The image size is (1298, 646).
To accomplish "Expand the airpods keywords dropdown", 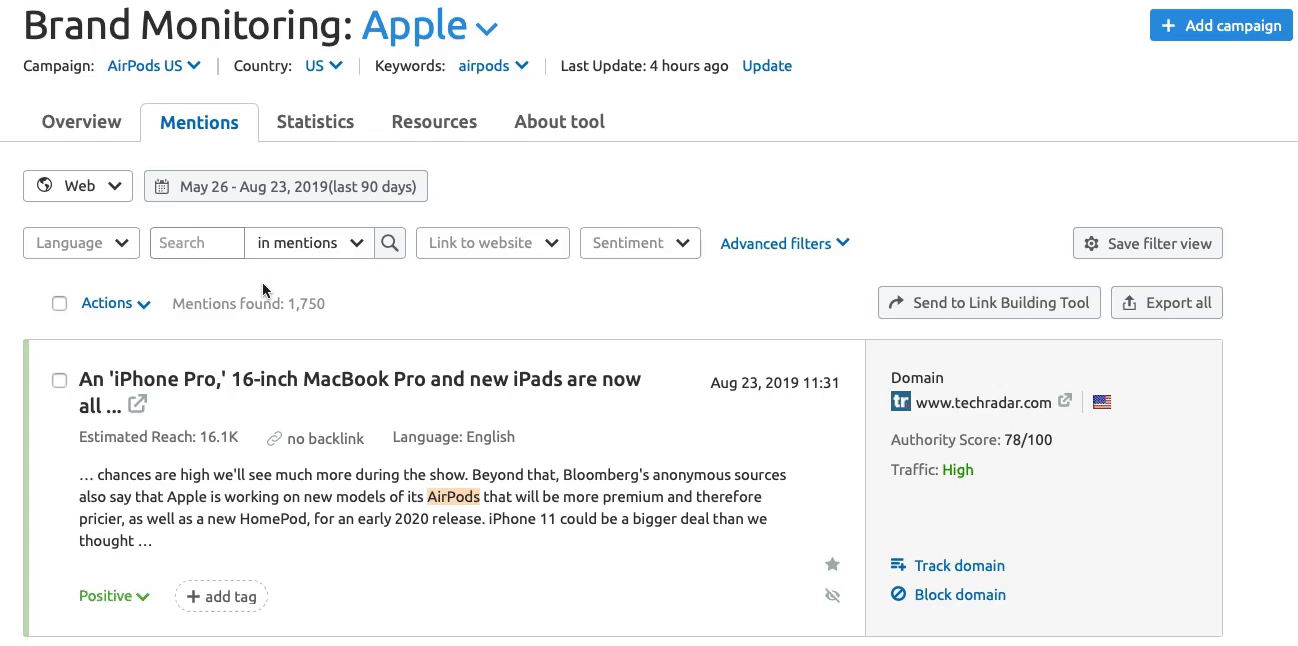I will point(493,66).
